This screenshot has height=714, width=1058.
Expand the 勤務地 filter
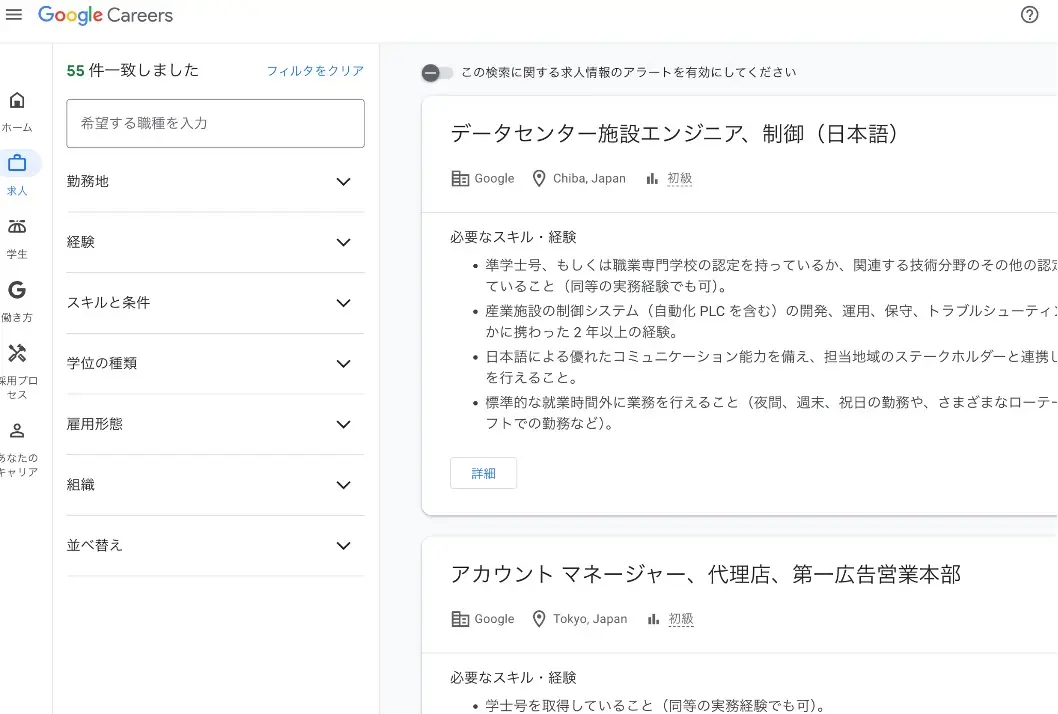215,182
